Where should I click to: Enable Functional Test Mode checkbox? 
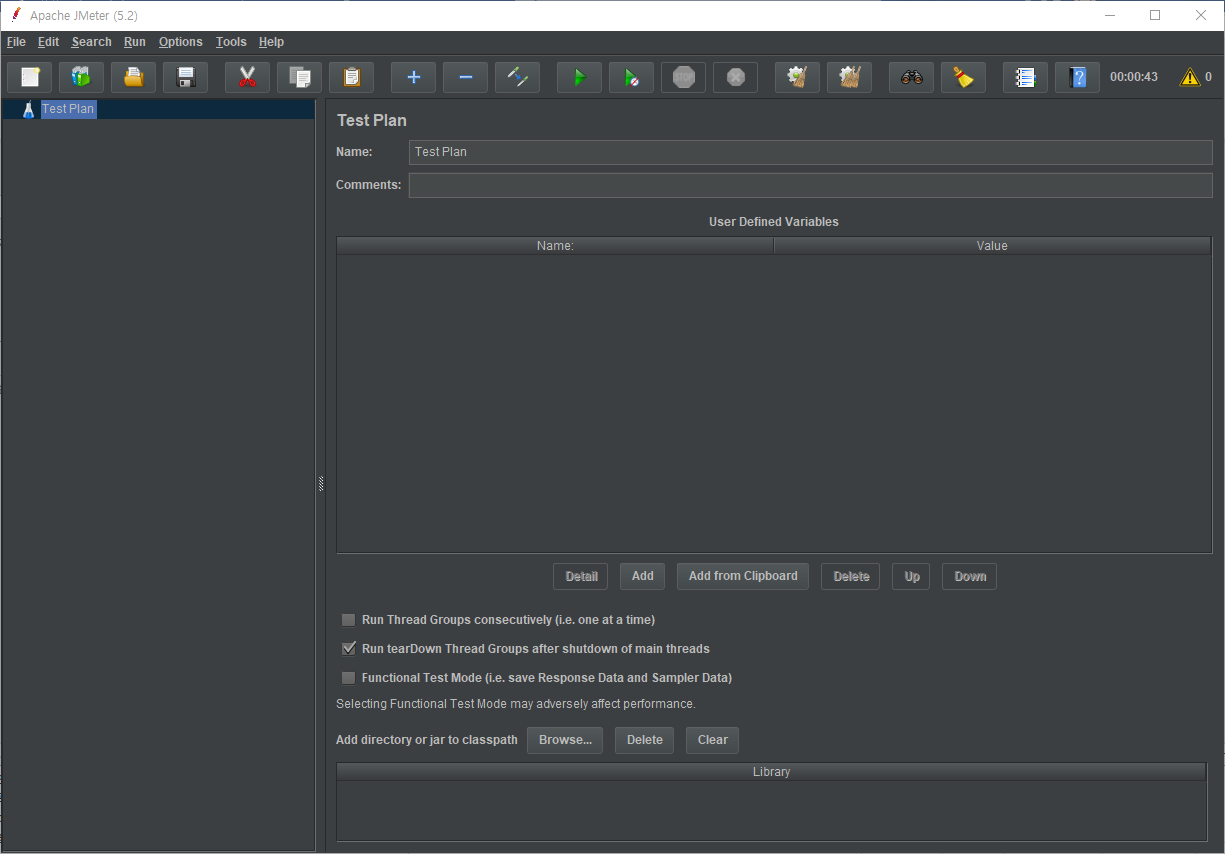point(349,678)
